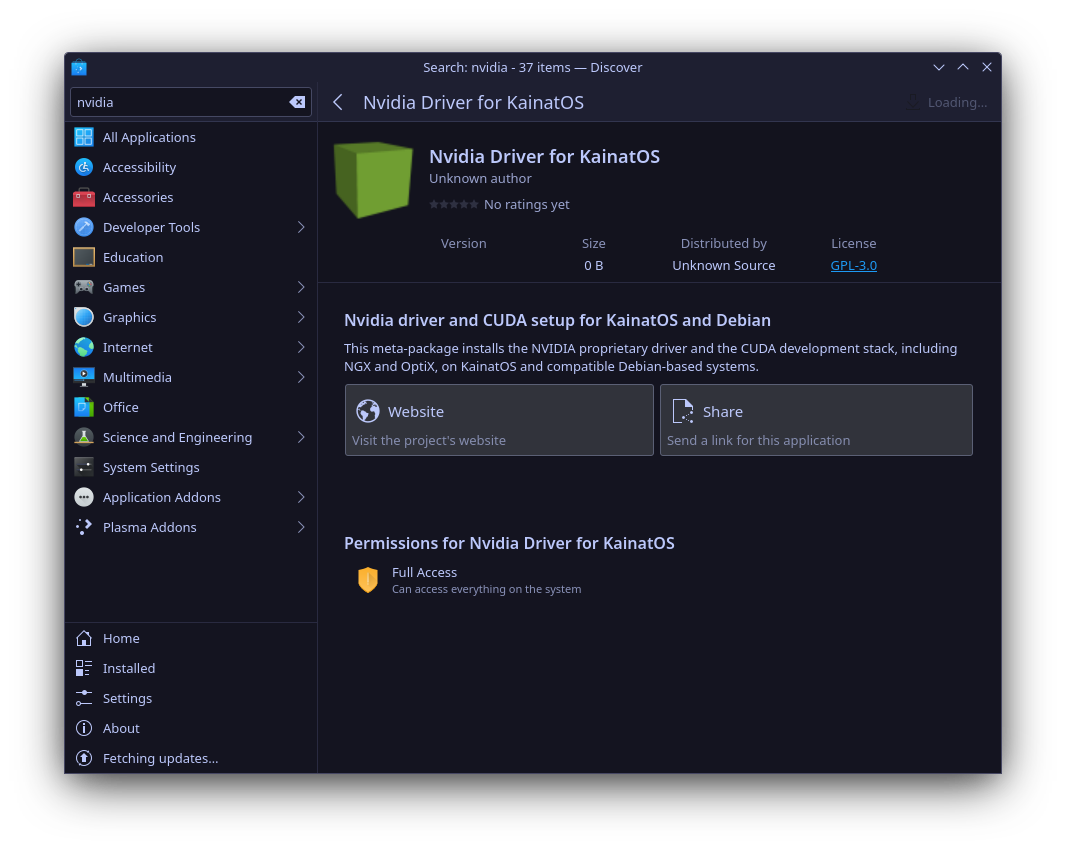This screenshot has height=850, width=1066.
Task: Click the Office category icon
Action: pyautogui.click(x=84, y=407)
